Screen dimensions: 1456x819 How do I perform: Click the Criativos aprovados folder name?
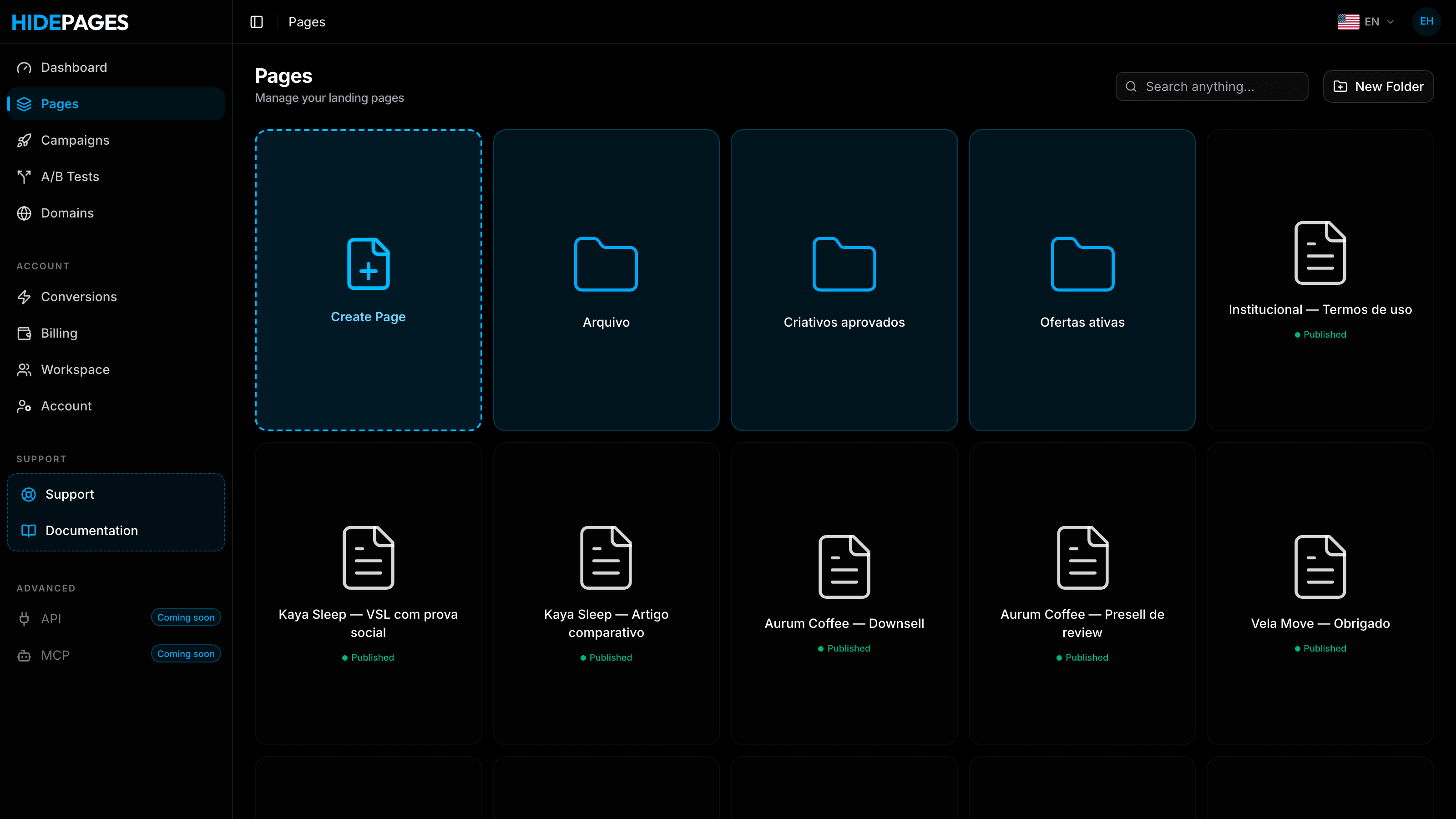844,322
